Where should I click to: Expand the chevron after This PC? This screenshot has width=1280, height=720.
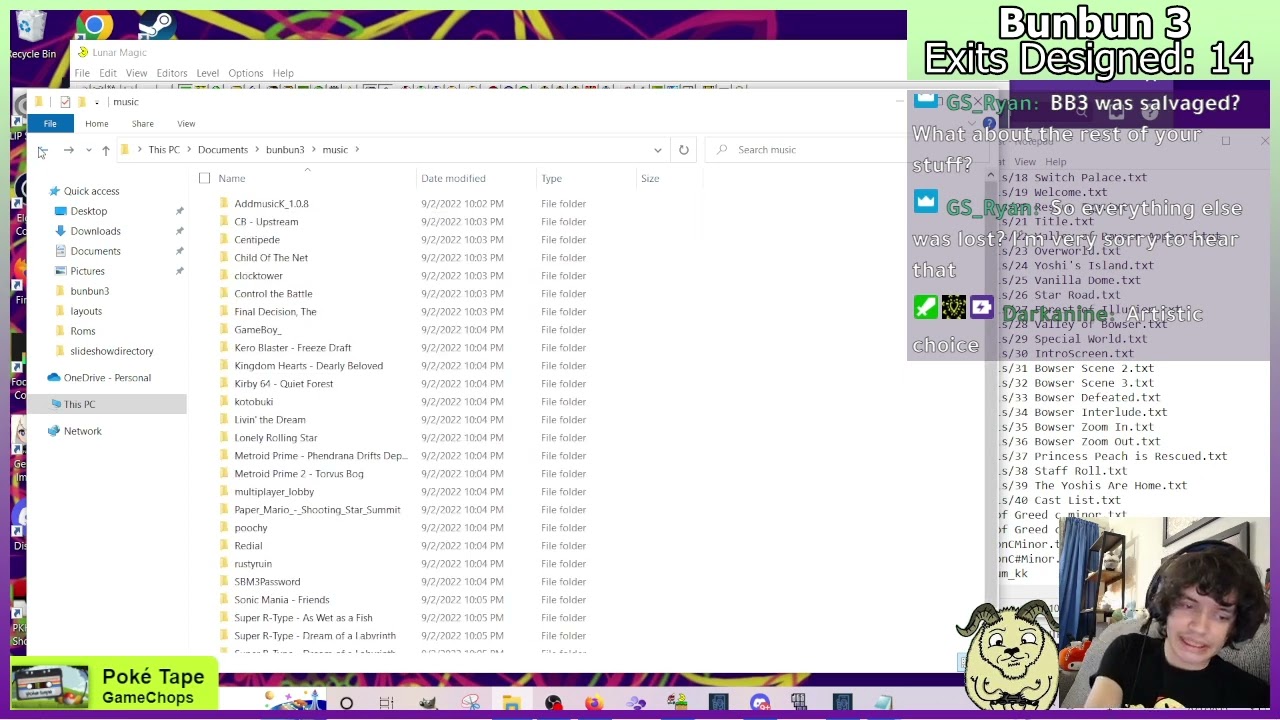[x=189, y=150]
